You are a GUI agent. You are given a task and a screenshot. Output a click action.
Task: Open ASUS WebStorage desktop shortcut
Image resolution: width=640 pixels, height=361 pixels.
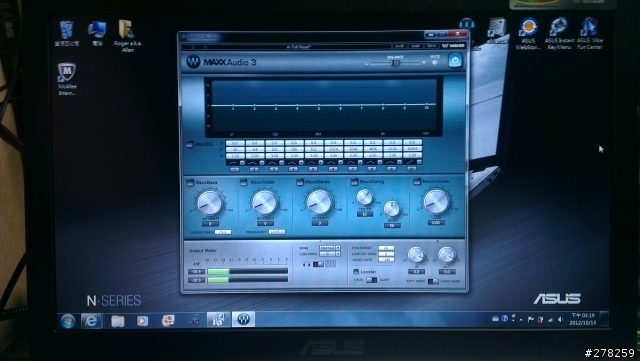[x=528, y=33]
